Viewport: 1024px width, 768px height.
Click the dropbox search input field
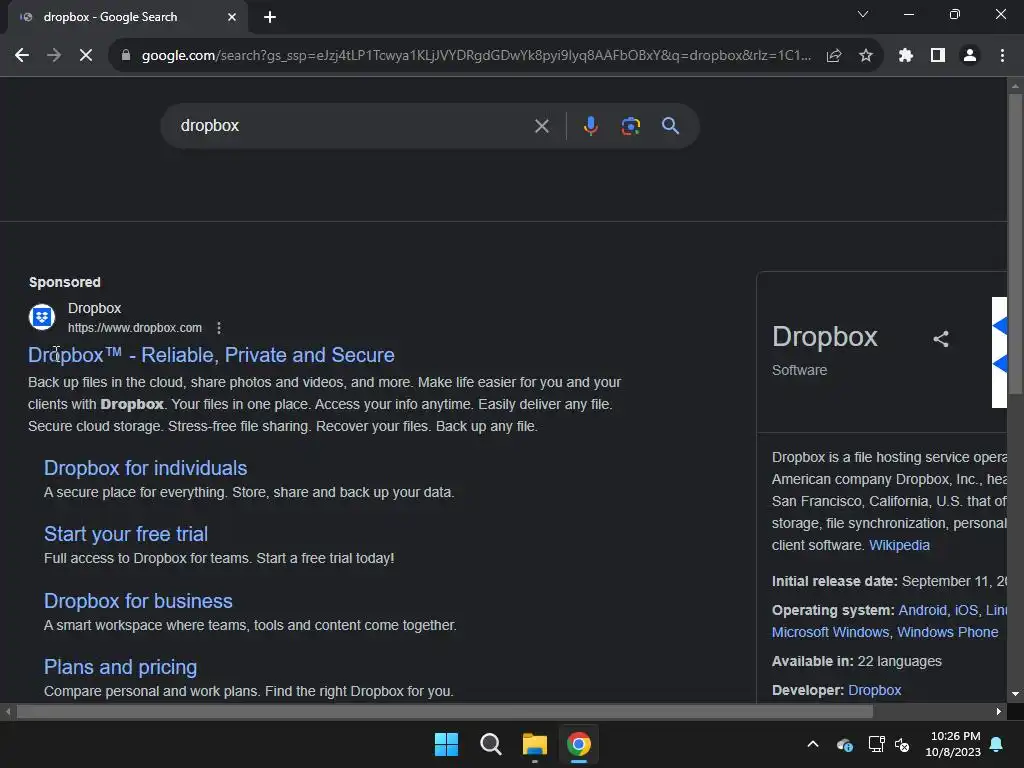click(x=353, y=126)
